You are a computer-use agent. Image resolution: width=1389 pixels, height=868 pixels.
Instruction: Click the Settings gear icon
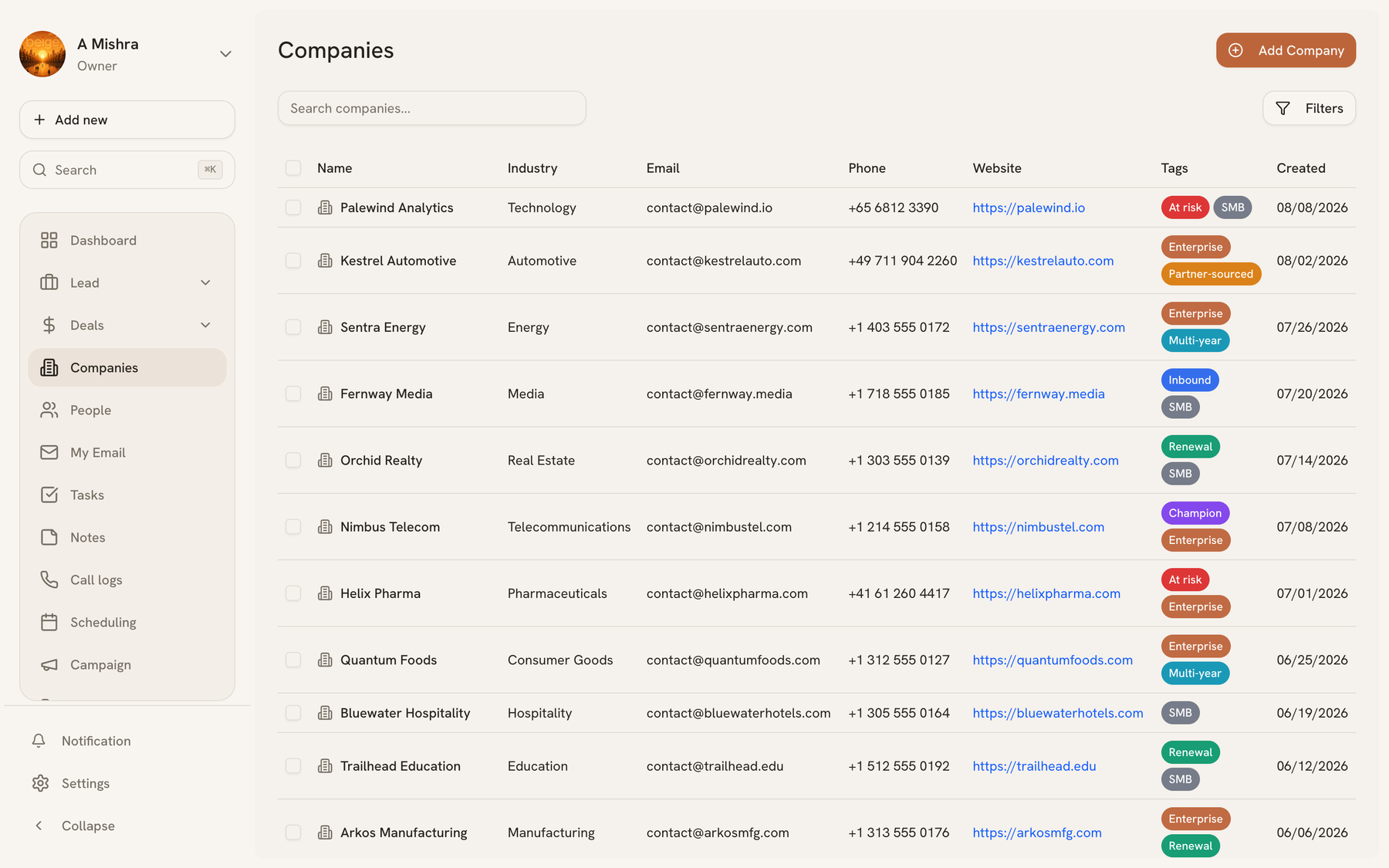click(40, 784)
